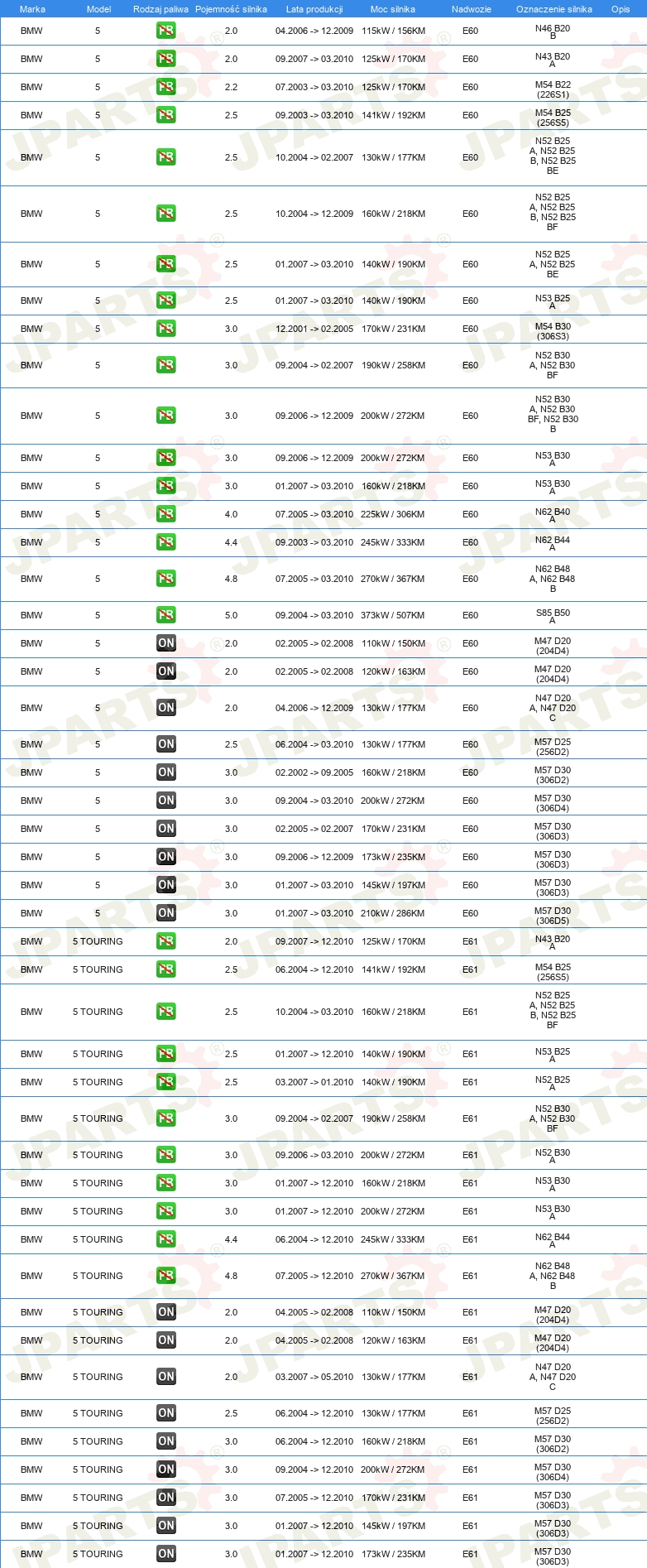This screenshot has width=647, height=1568.
Task: Click ON diesel icon in E60 110kW / 150KM row
Action: (x=166, y=643)
